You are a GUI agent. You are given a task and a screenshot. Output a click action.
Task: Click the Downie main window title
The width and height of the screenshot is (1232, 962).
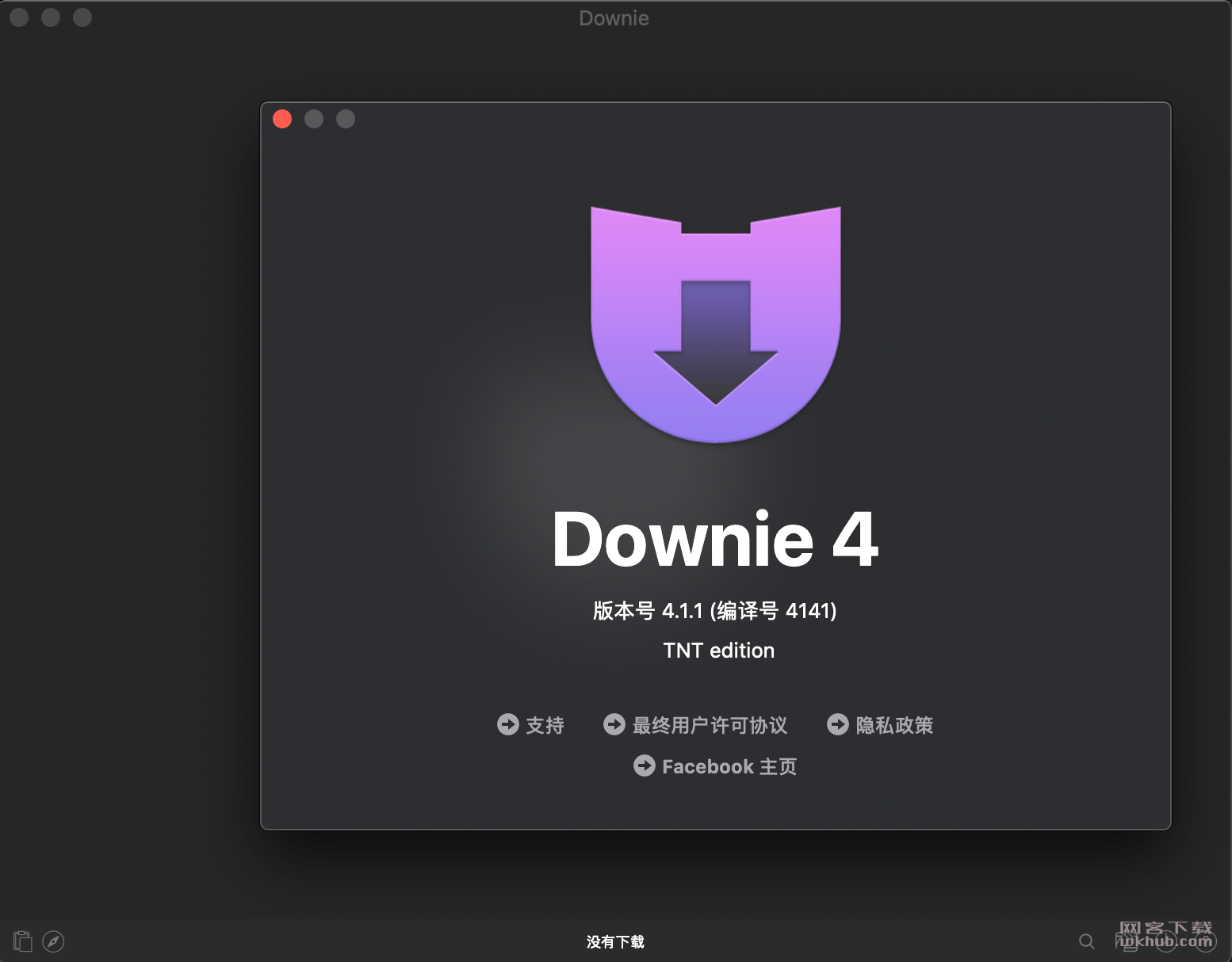pyautogui.click(x=614, y=18)
